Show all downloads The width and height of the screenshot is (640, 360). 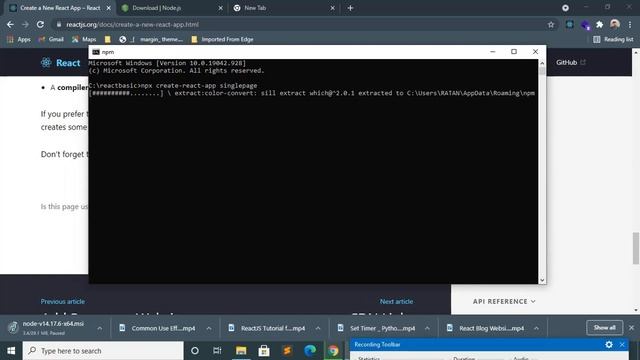click(604, 328)
